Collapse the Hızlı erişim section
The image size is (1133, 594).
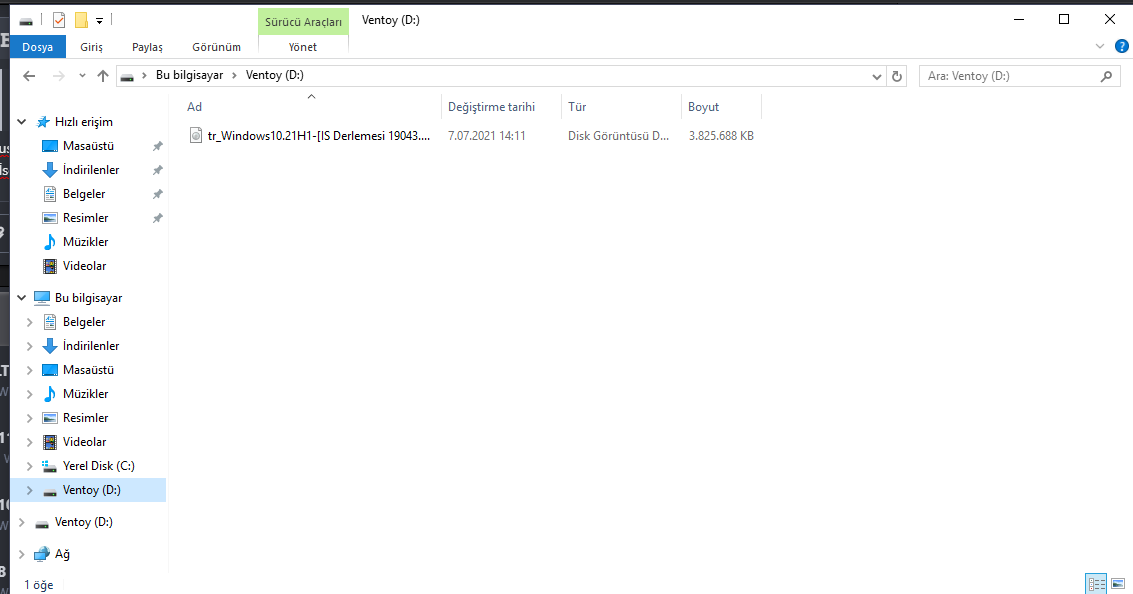(22, 122)
